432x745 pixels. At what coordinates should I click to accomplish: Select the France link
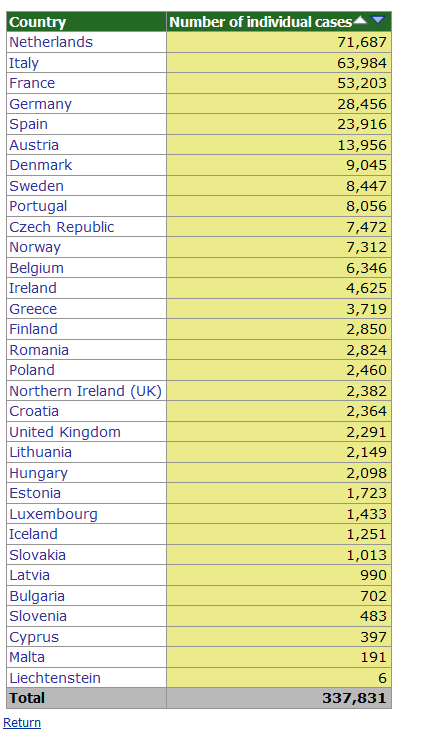pyautogui.click(x=32, y=83)
